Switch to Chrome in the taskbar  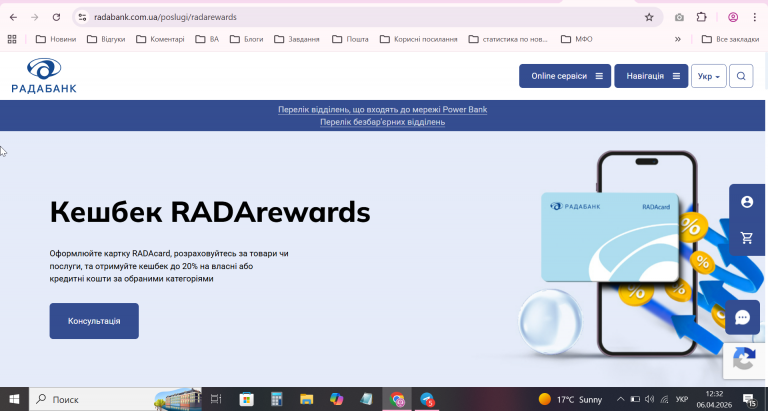click(397, 399)
